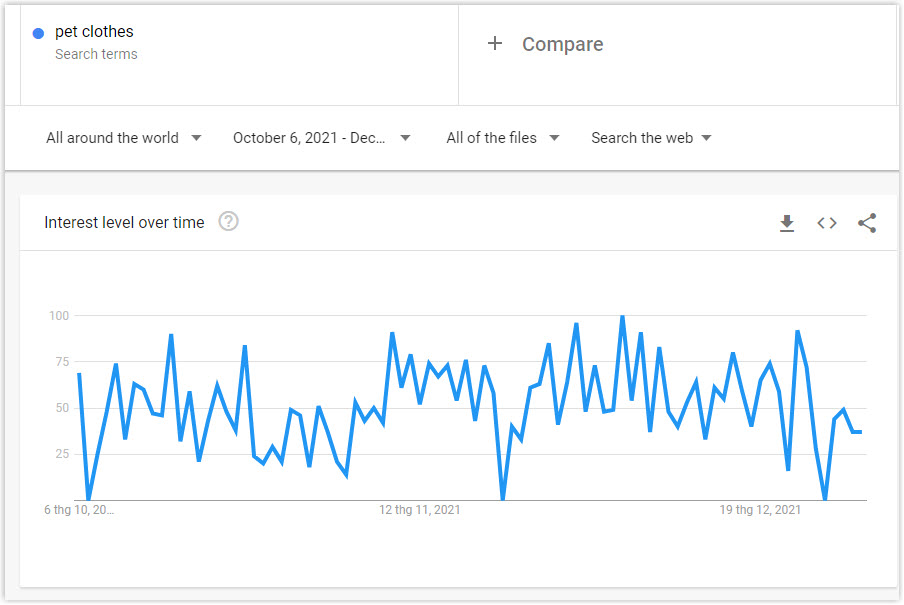Image resolution: width=904 pixels, height=605 pixels.
Task: Share the interest over time chart
Action: pyautogui.click(x=867, y=223)
